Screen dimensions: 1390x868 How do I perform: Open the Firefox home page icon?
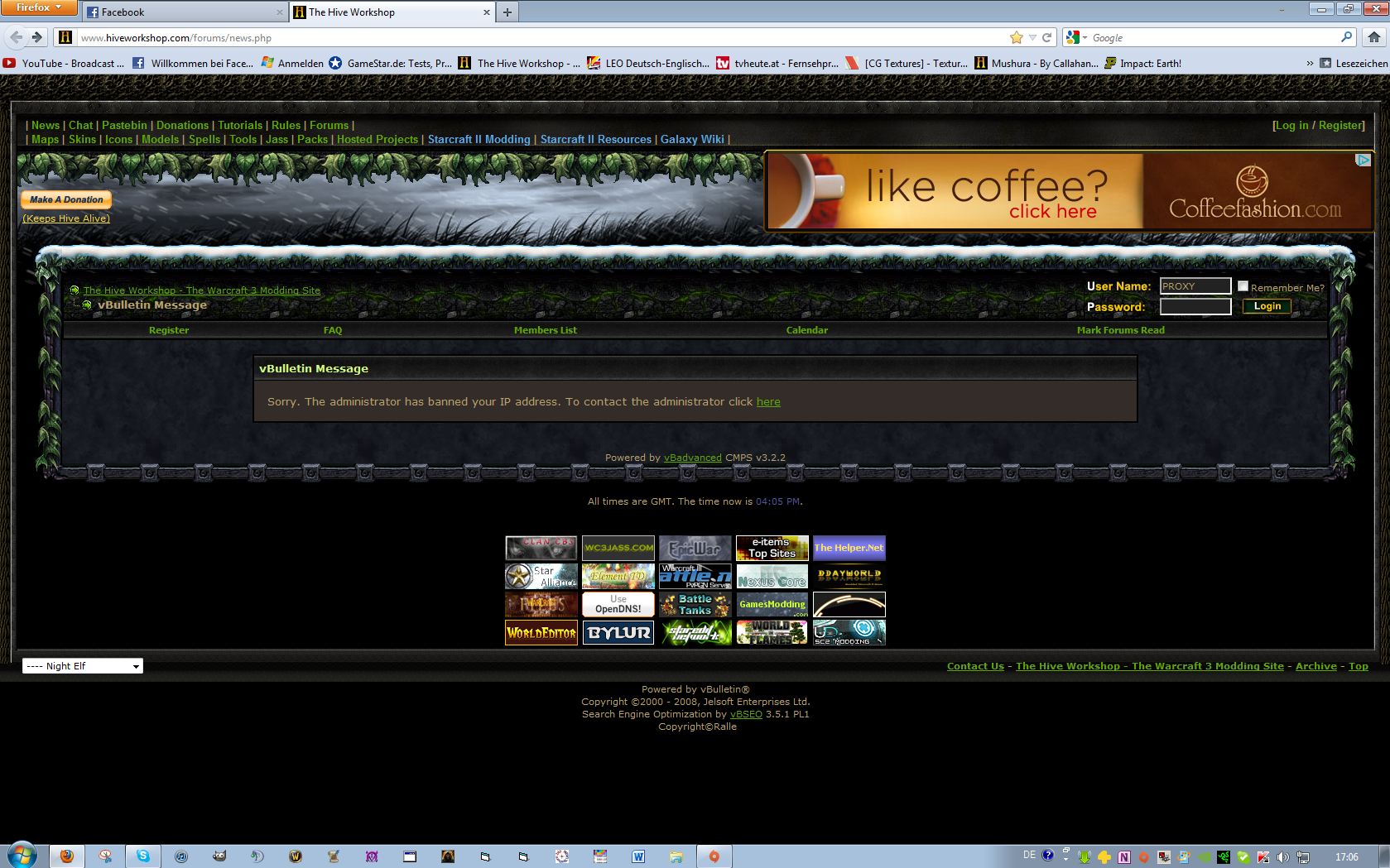pyautogui.click(x=1374, y=37)
